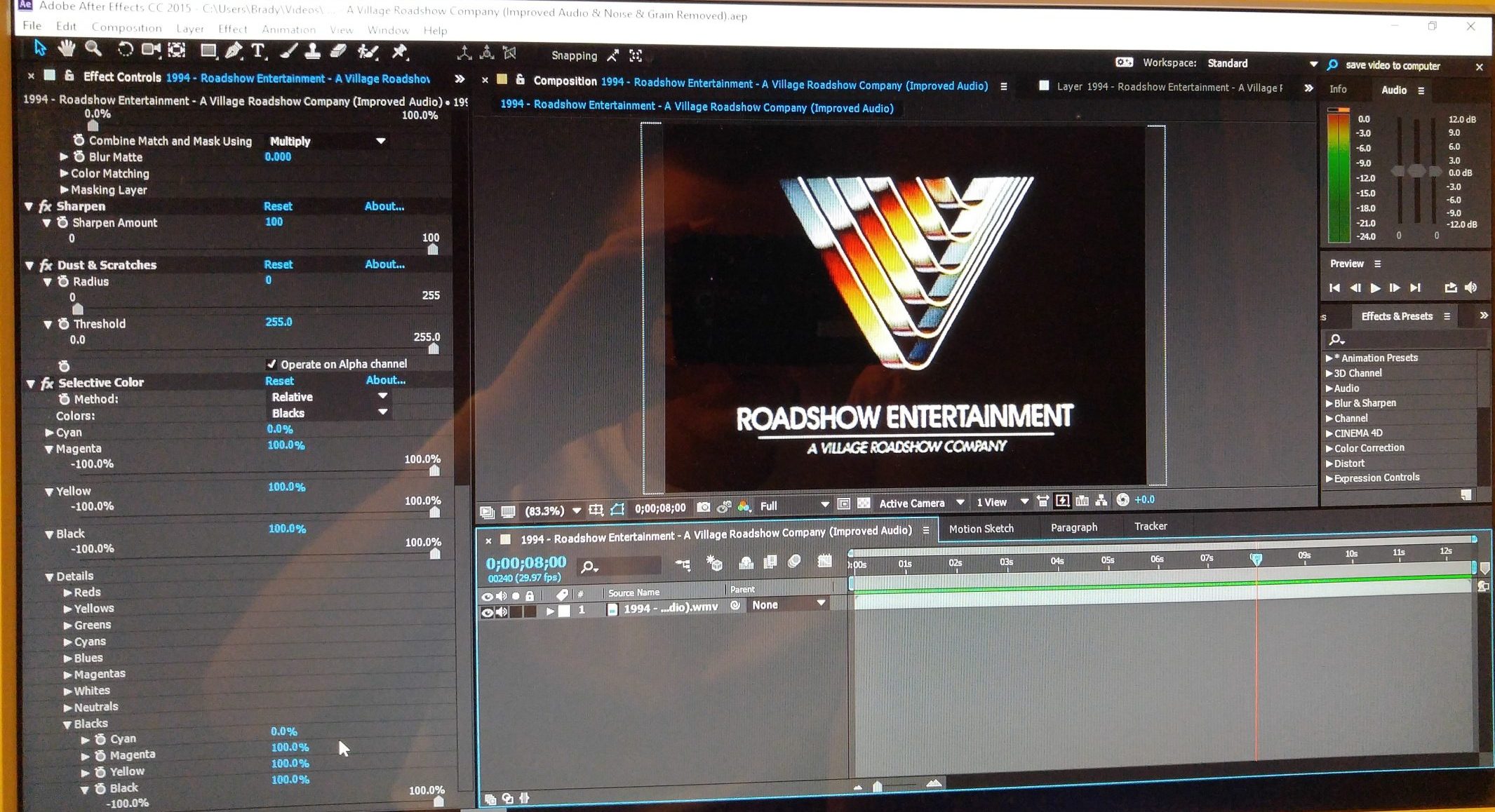This screenshot has width=1495, height=812.
Task: Open the Combine Match Multiply dropdown
Action: click(x=327, y=141)
